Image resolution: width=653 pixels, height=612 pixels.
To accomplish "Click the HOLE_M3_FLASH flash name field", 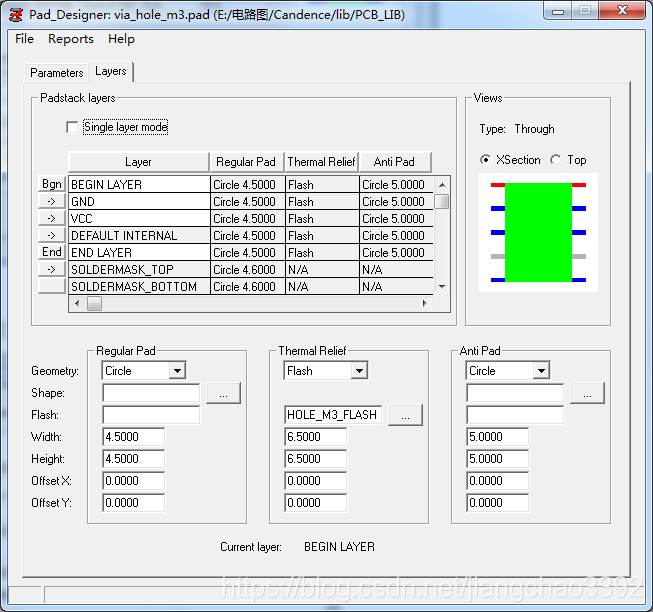I will tap(333, 415).
